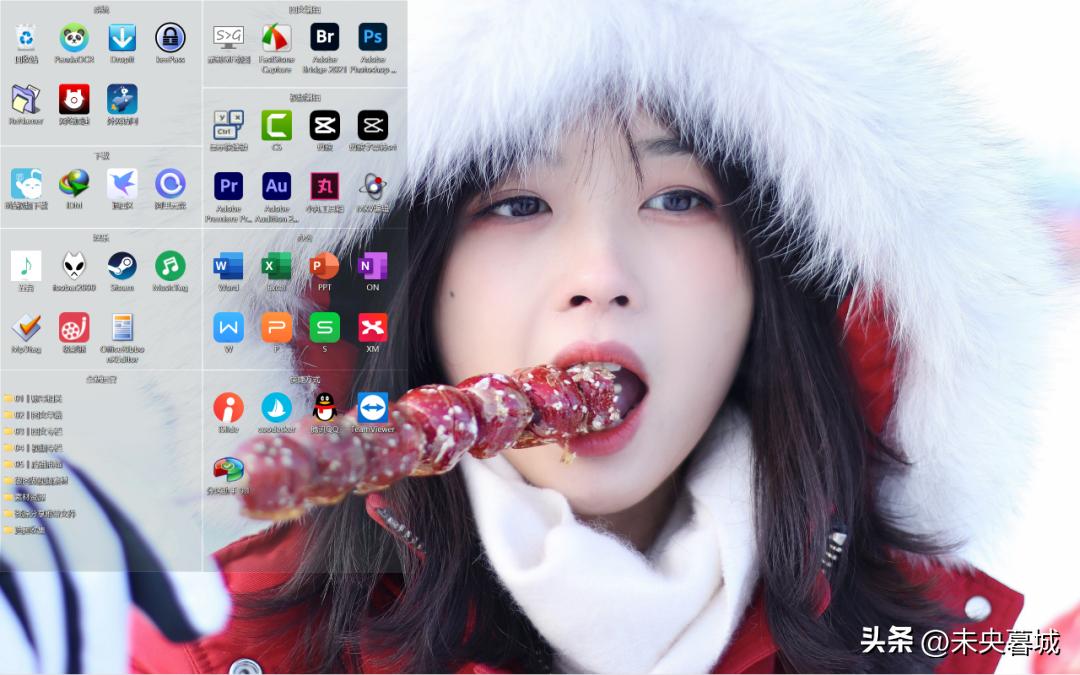Launch the S>G screen-to-GIF monitor icon
The width and height of the screenshot is (1080, 675).
(228, 38)
